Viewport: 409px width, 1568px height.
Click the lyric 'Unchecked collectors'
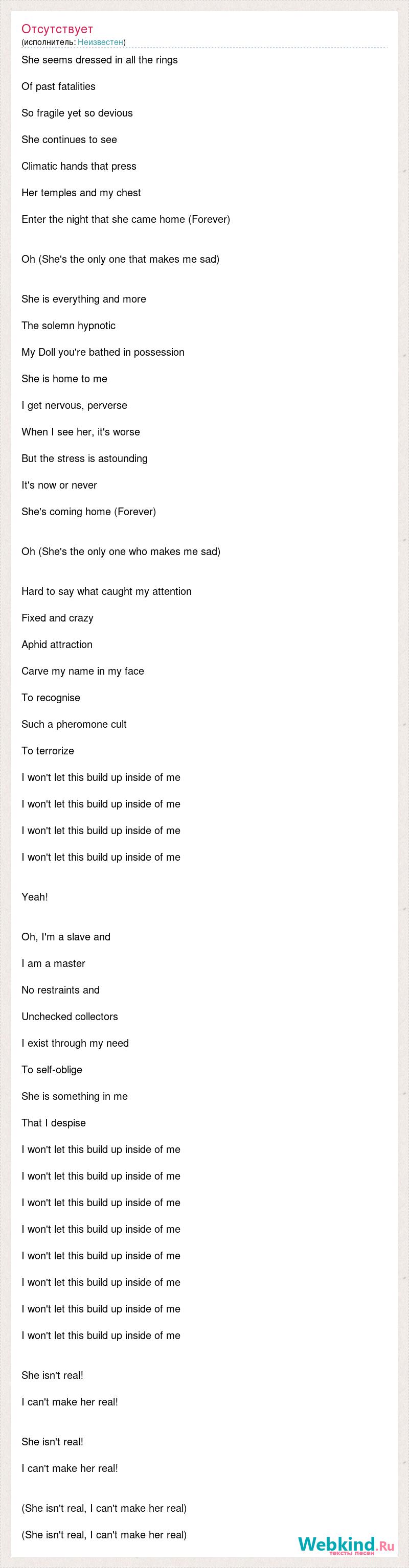[70, 1017]
